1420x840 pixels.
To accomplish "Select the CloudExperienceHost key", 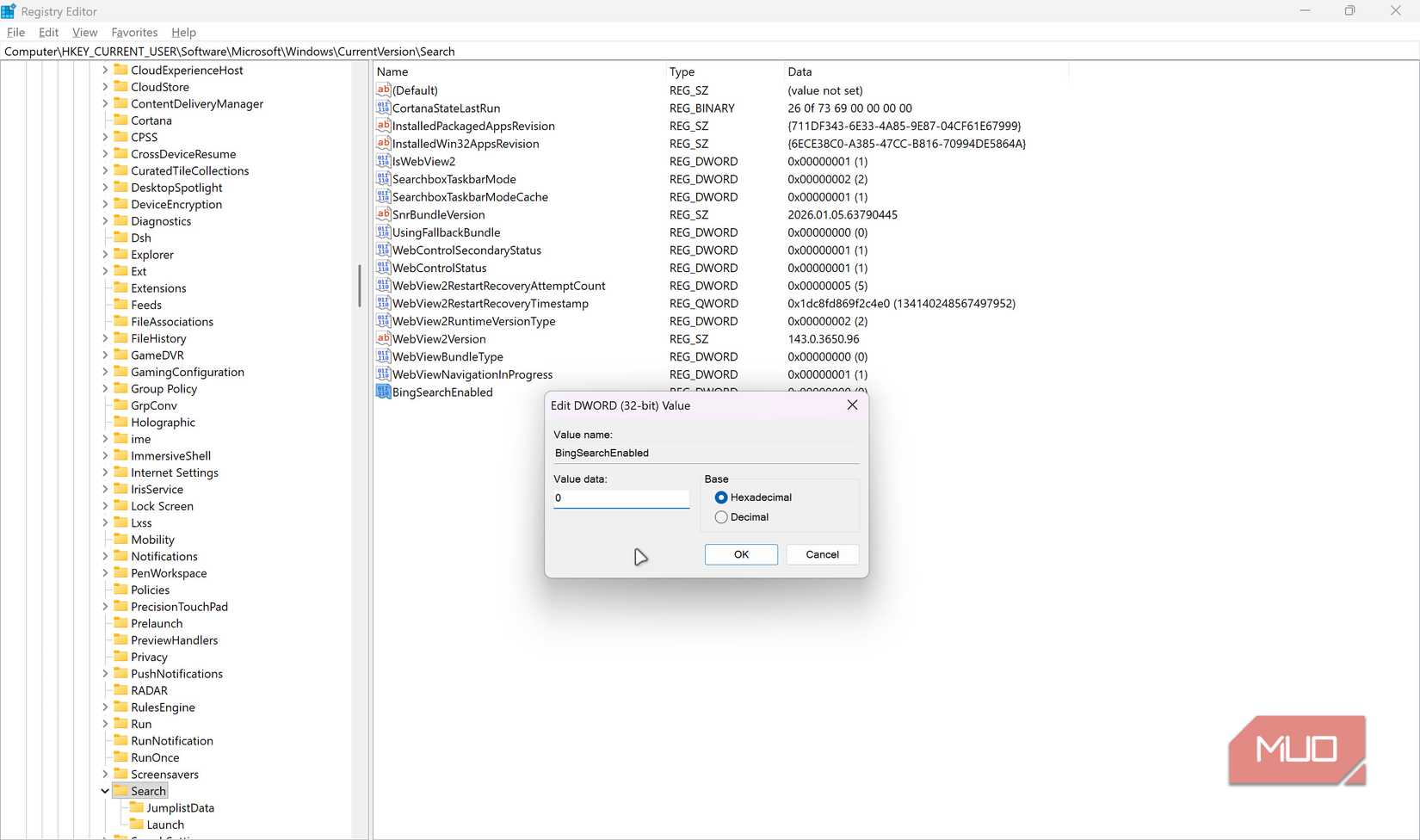I will pyautogui.click(x=187, y=70).
